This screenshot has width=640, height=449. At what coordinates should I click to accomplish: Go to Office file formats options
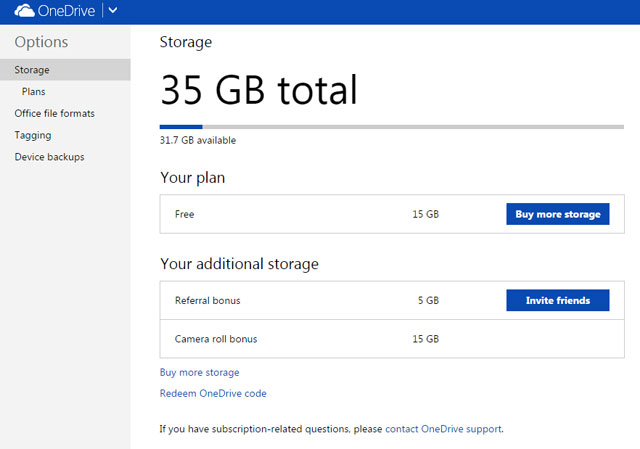(54, 113)
